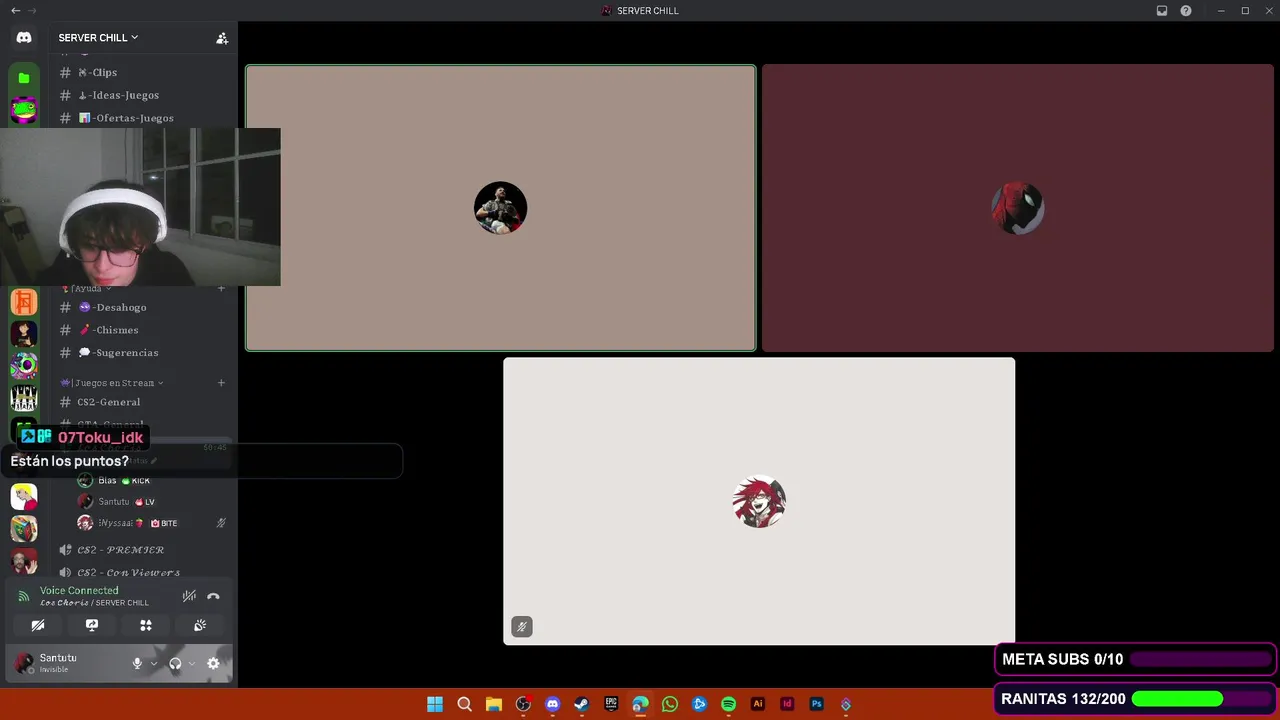This screenshot has width=1280, height=720.
Task: Select the waving man server icon
Action: point(24,560)
